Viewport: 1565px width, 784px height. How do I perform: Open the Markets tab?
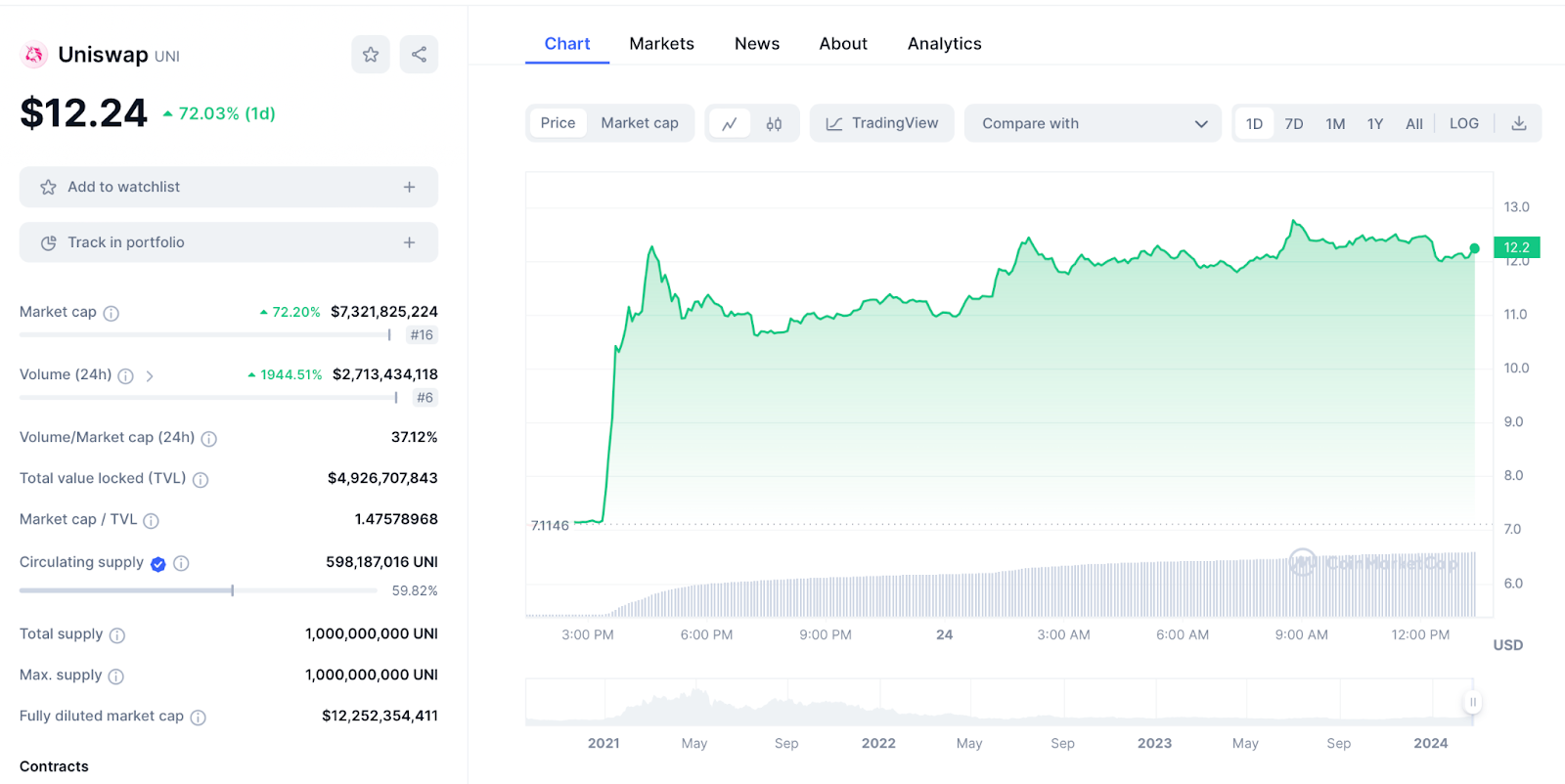[661, 43]
